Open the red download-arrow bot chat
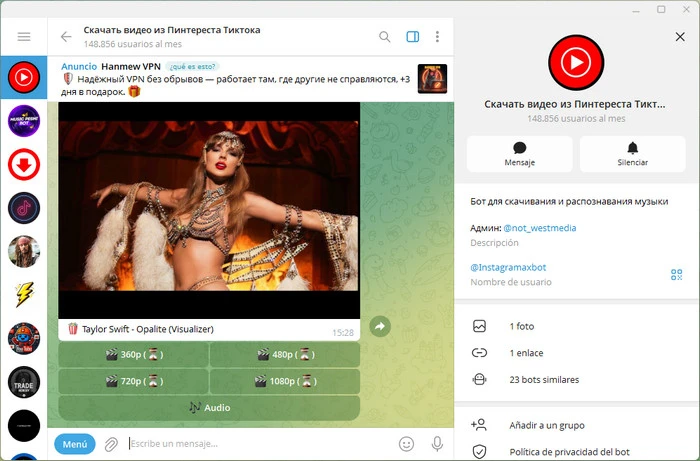 [x=24, y=165]
